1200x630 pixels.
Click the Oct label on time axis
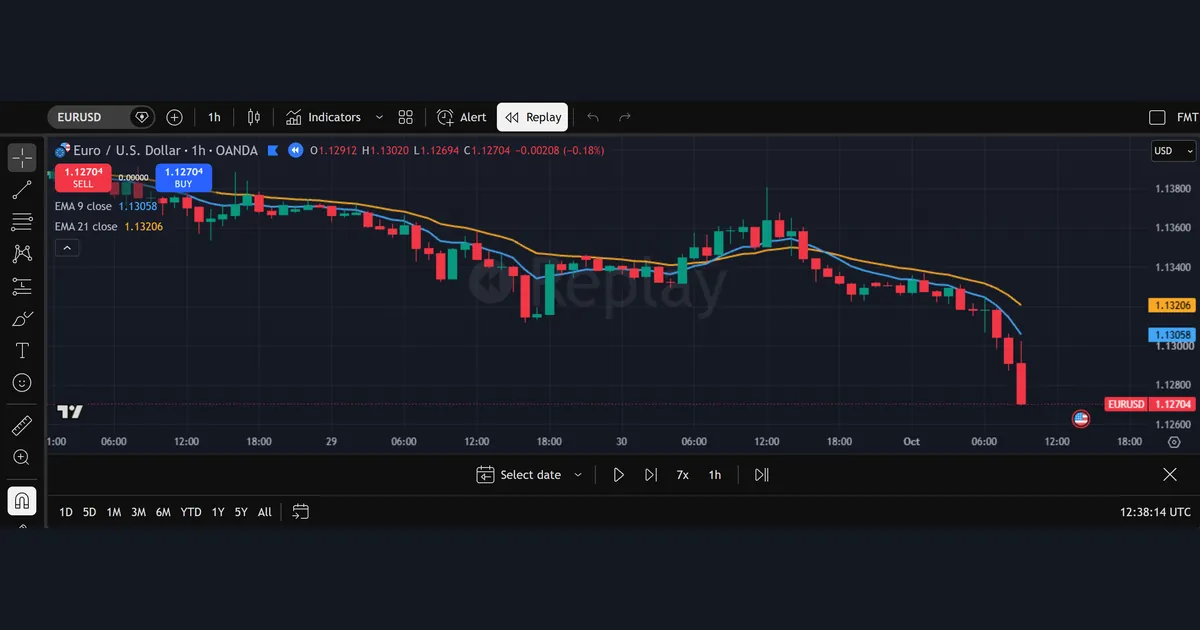(911, 442)
